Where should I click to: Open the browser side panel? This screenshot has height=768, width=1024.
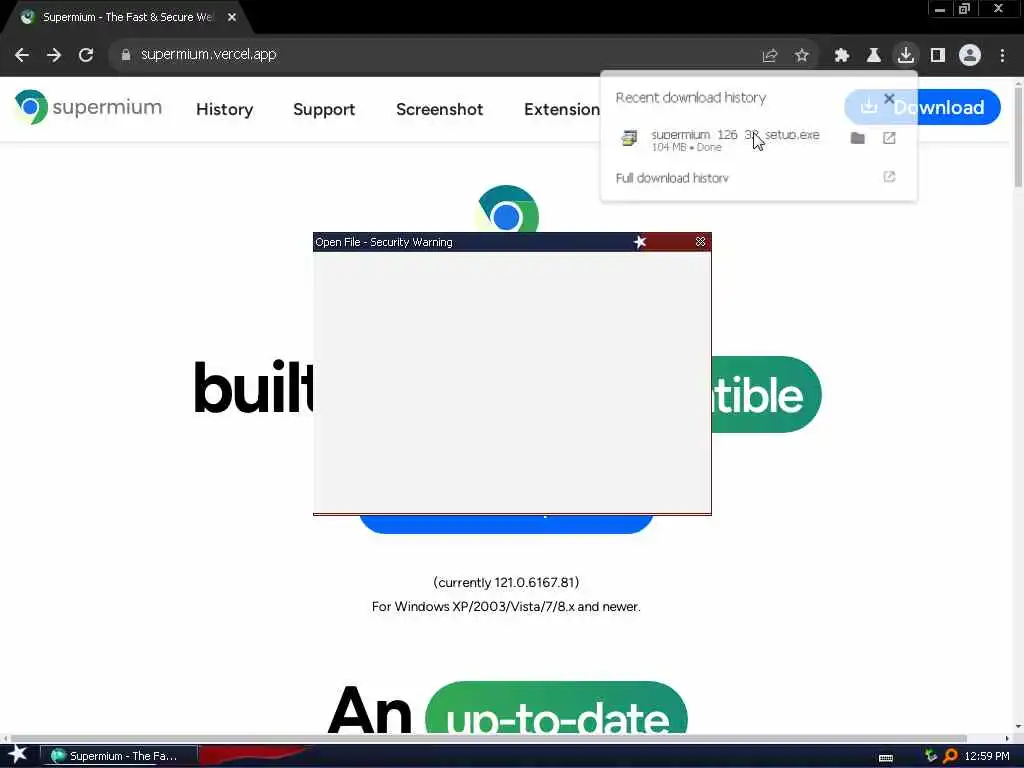tap(938, 55)
